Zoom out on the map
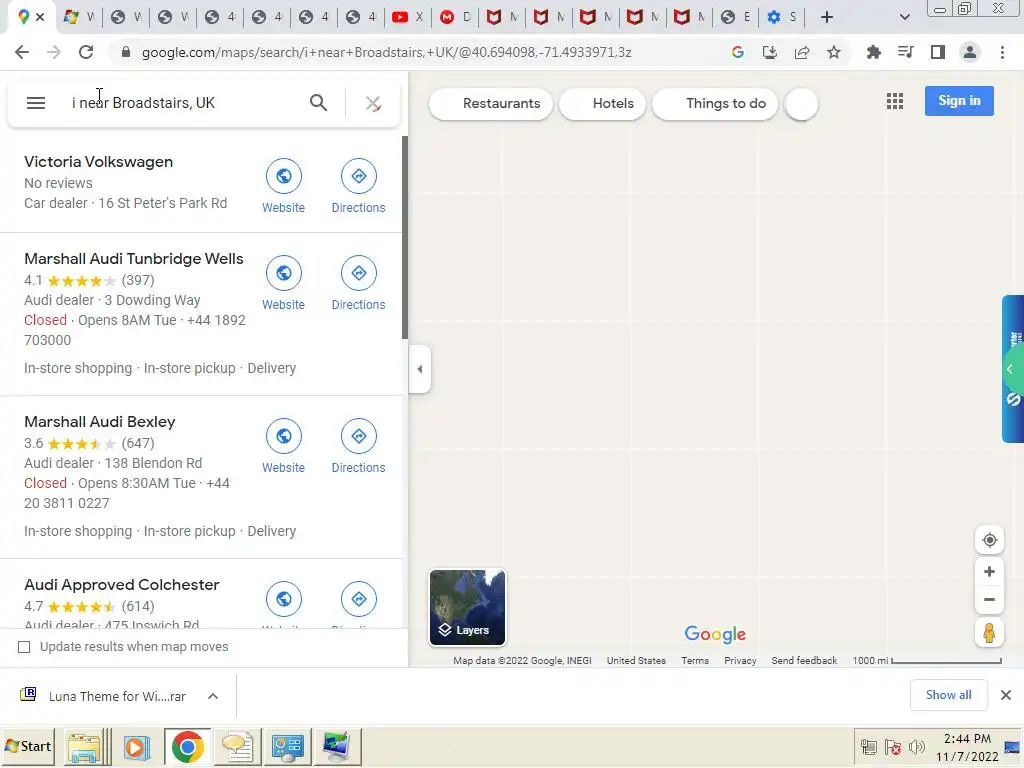The image size is (1024, 768). pos(989,600)
